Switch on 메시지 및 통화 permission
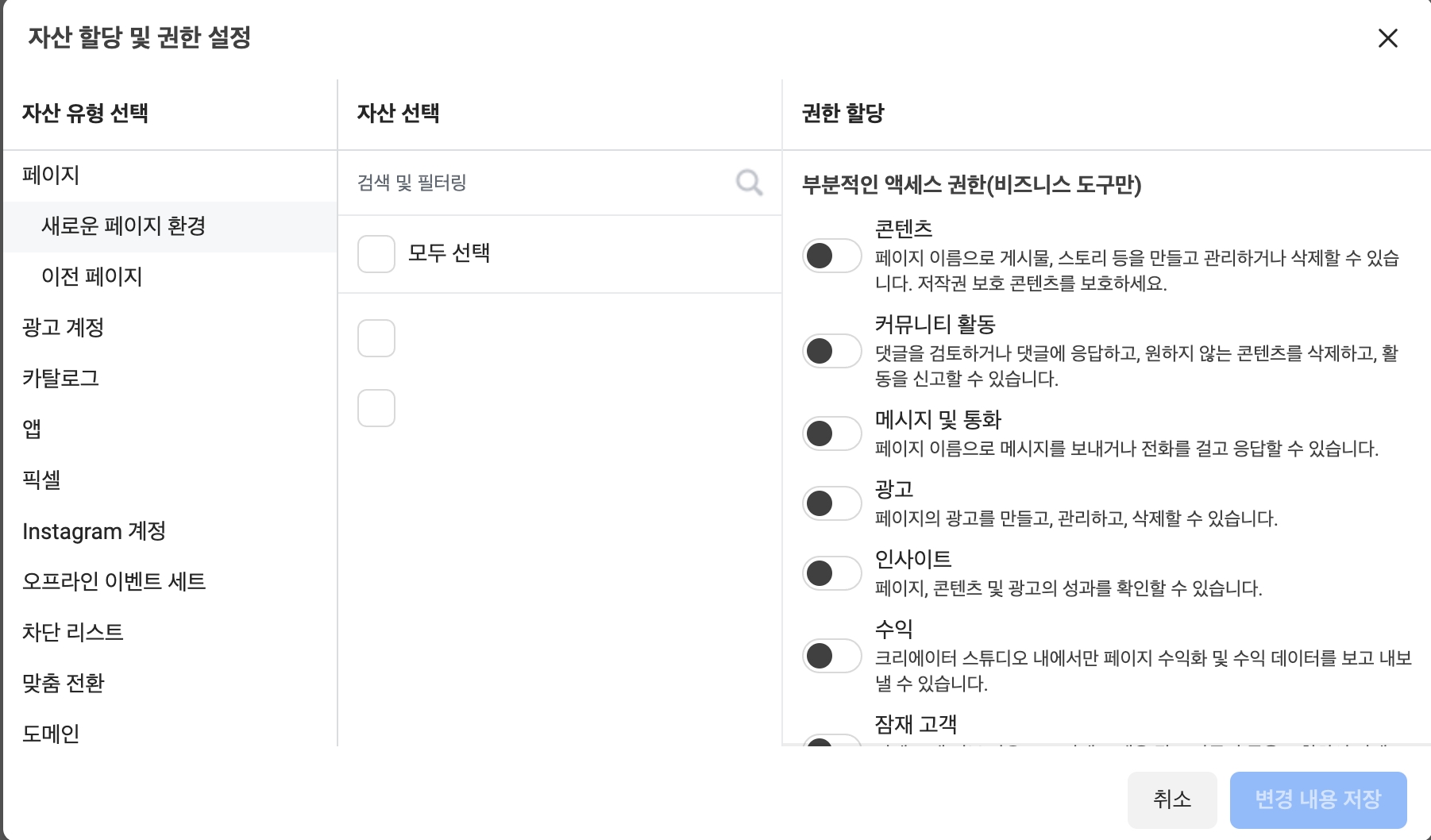This screenshot has height=840, width=1431. coord(831,433)
